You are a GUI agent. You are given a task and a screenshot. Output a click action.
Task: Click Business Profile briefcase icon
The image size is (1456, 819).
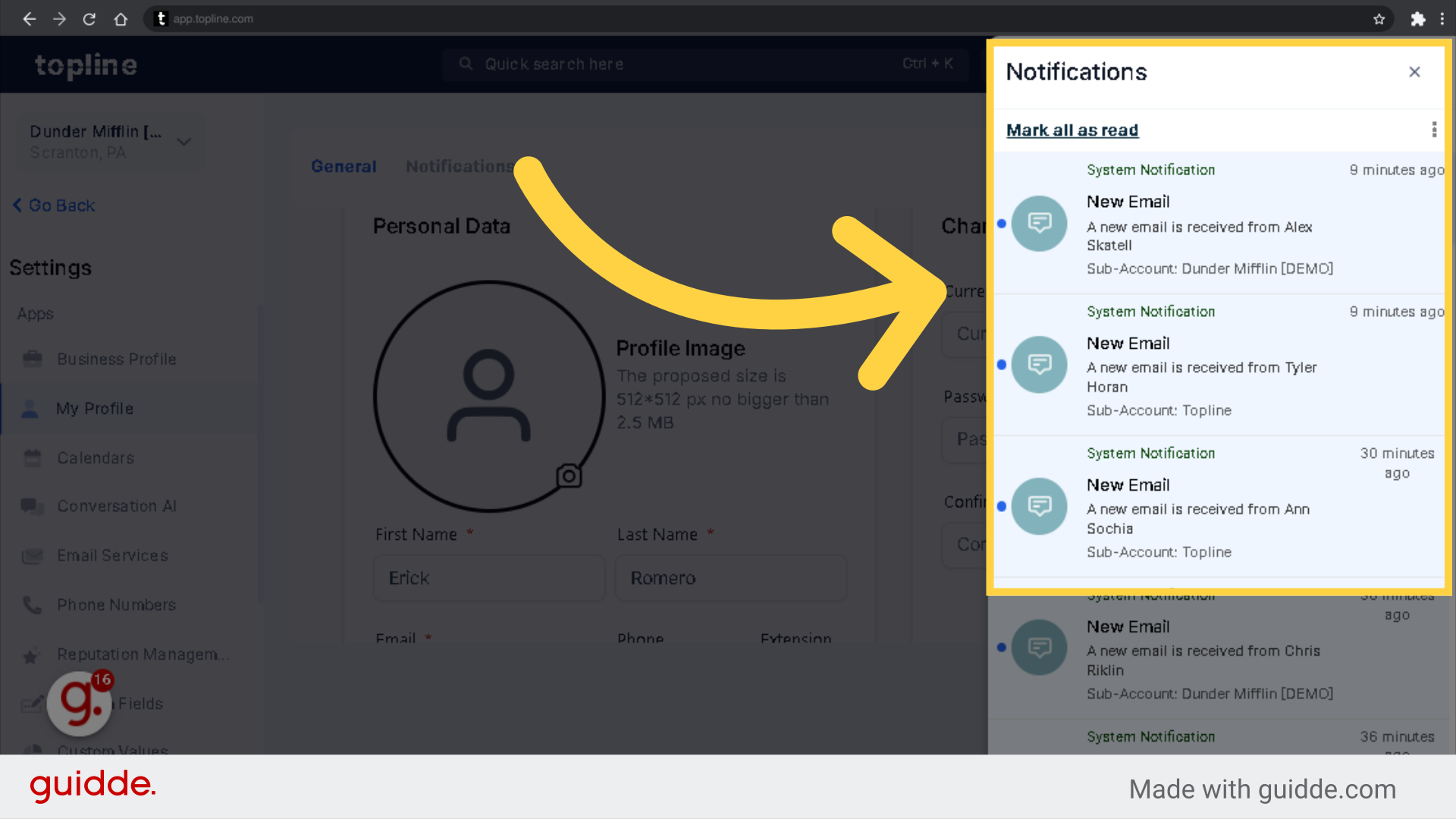tap(32, 359)
